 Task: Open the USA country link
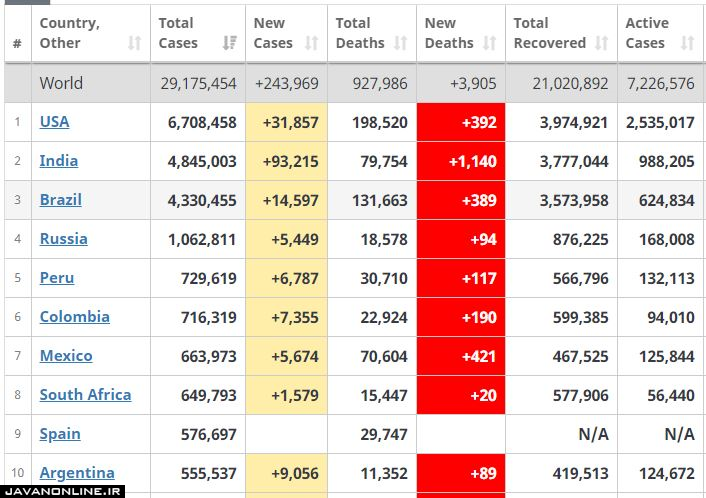click(54, 122)
